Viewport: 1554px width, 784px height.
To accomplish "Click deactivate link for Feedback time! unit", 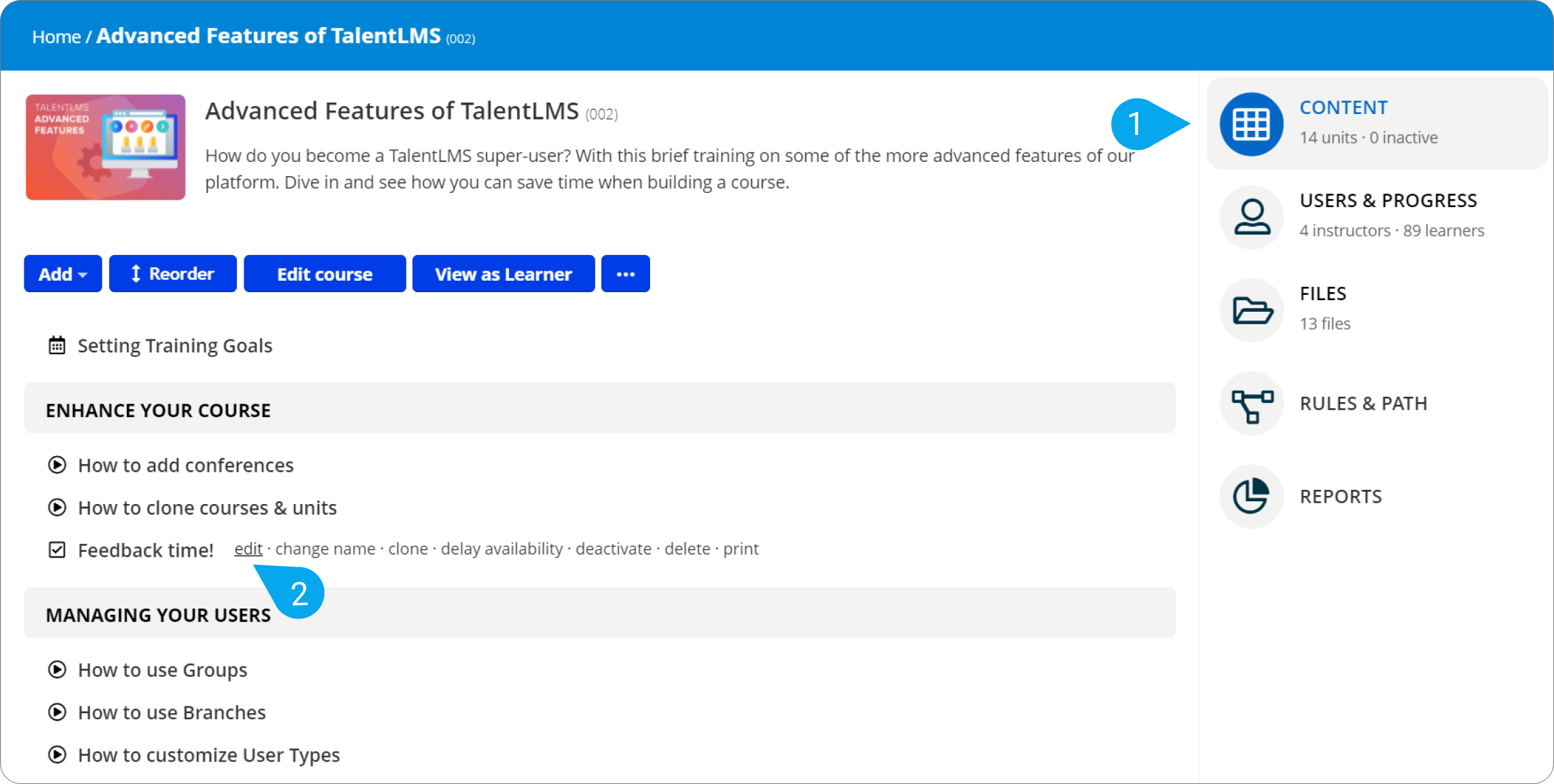I will pyautogui.click(x=613, y=549).
